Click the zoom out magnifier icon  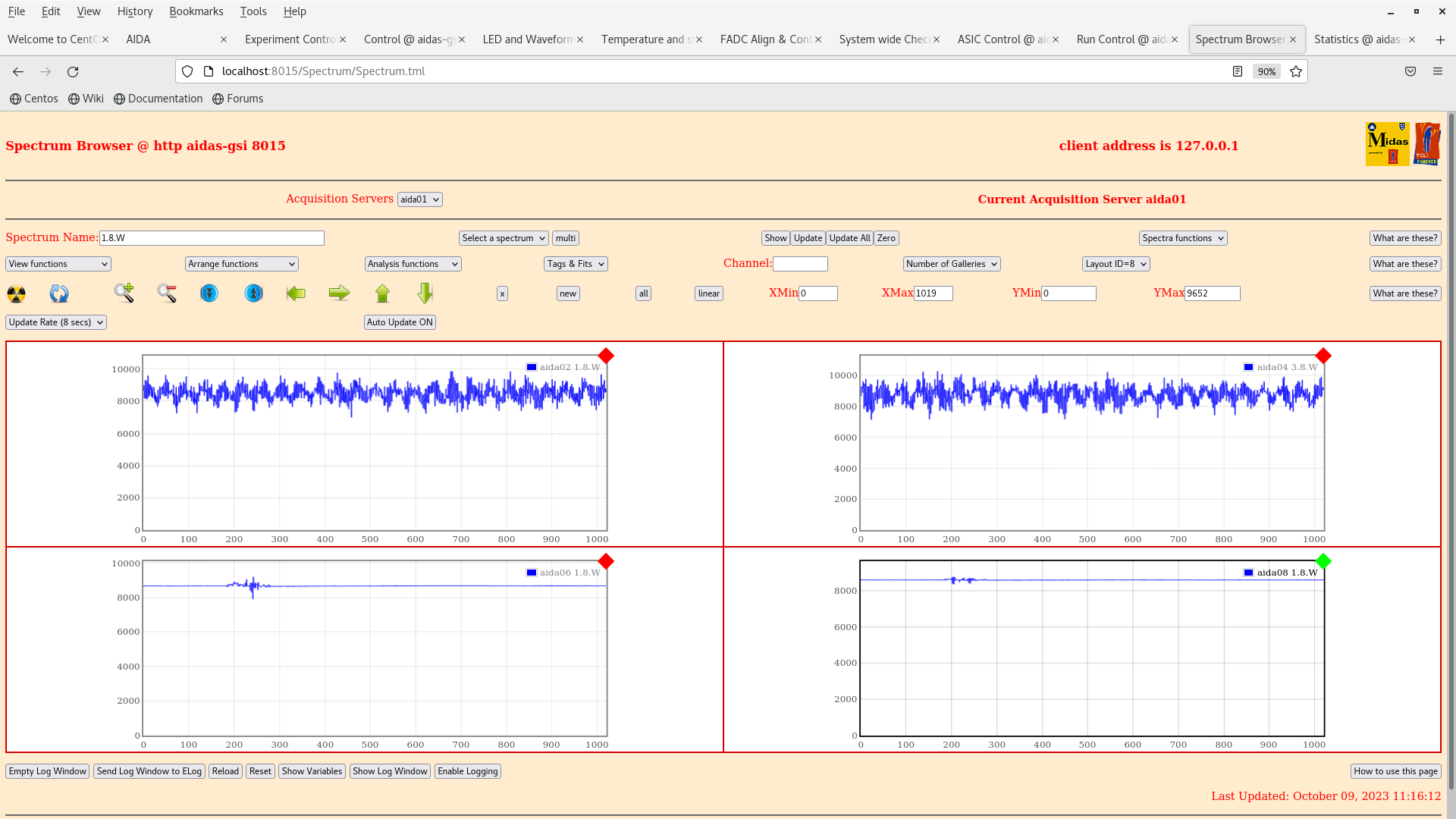click(x=167, y=293)
